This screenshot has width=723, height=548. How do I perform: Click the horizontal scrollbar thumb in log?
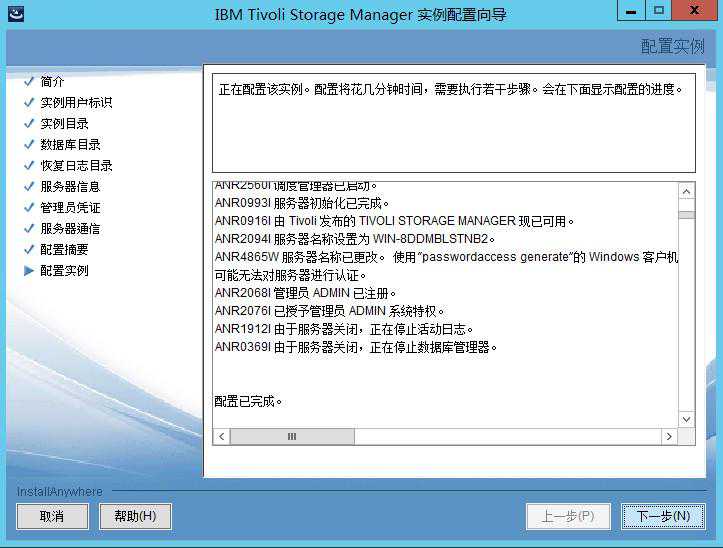tap(292, 437)
